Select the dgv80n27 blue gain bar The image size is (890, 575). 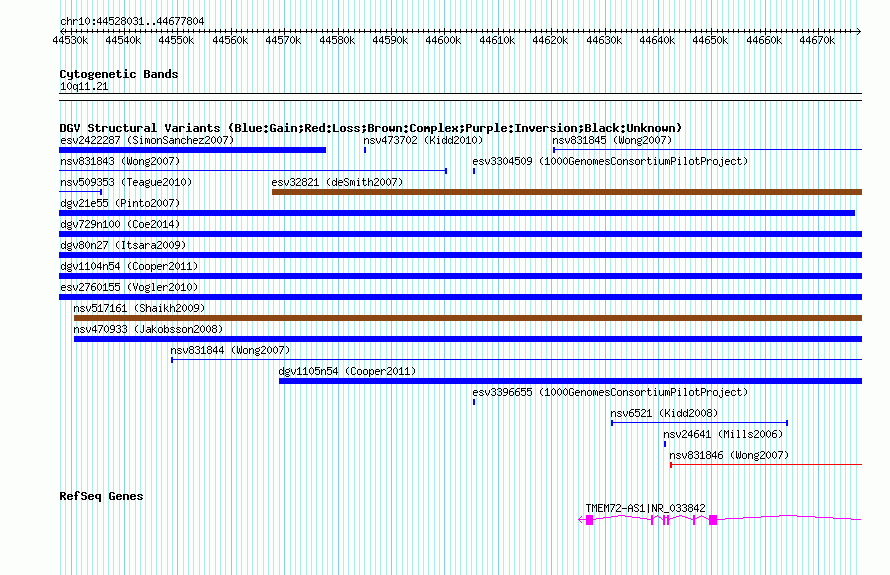(460, 255)
